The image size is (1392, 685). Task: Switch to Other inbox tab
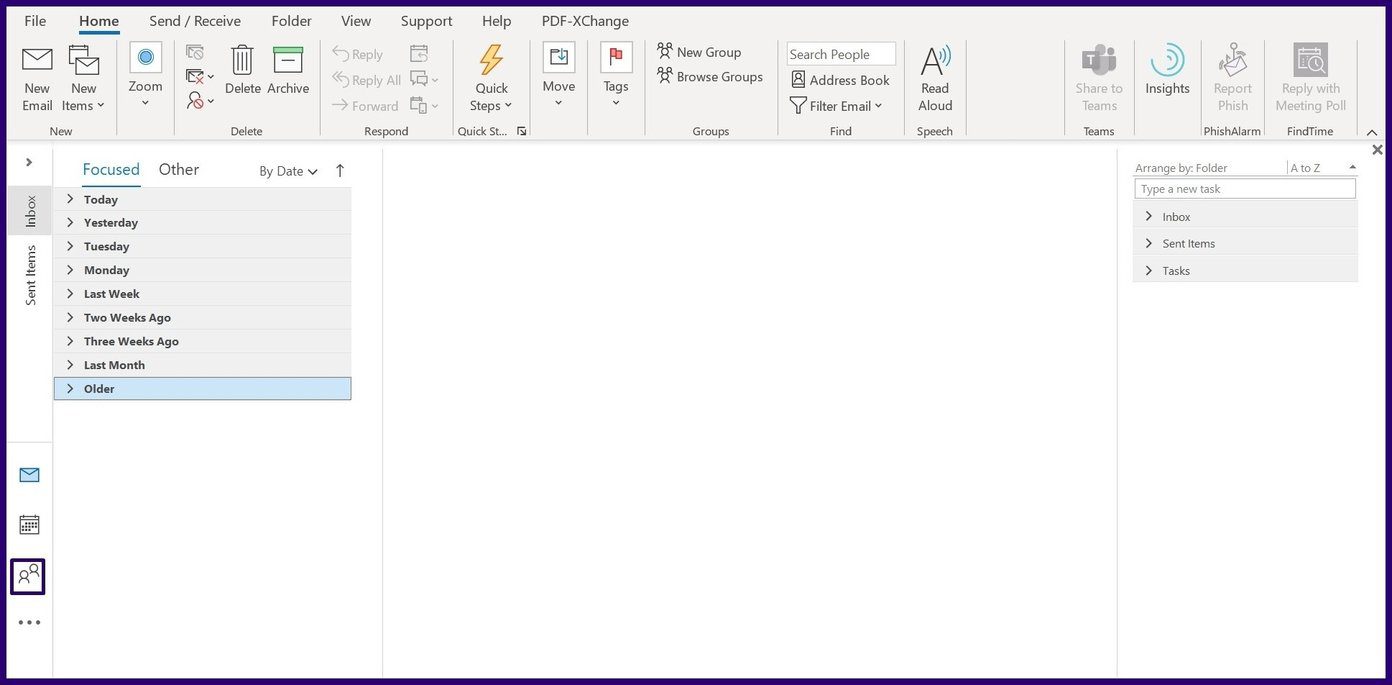[178, 170]
